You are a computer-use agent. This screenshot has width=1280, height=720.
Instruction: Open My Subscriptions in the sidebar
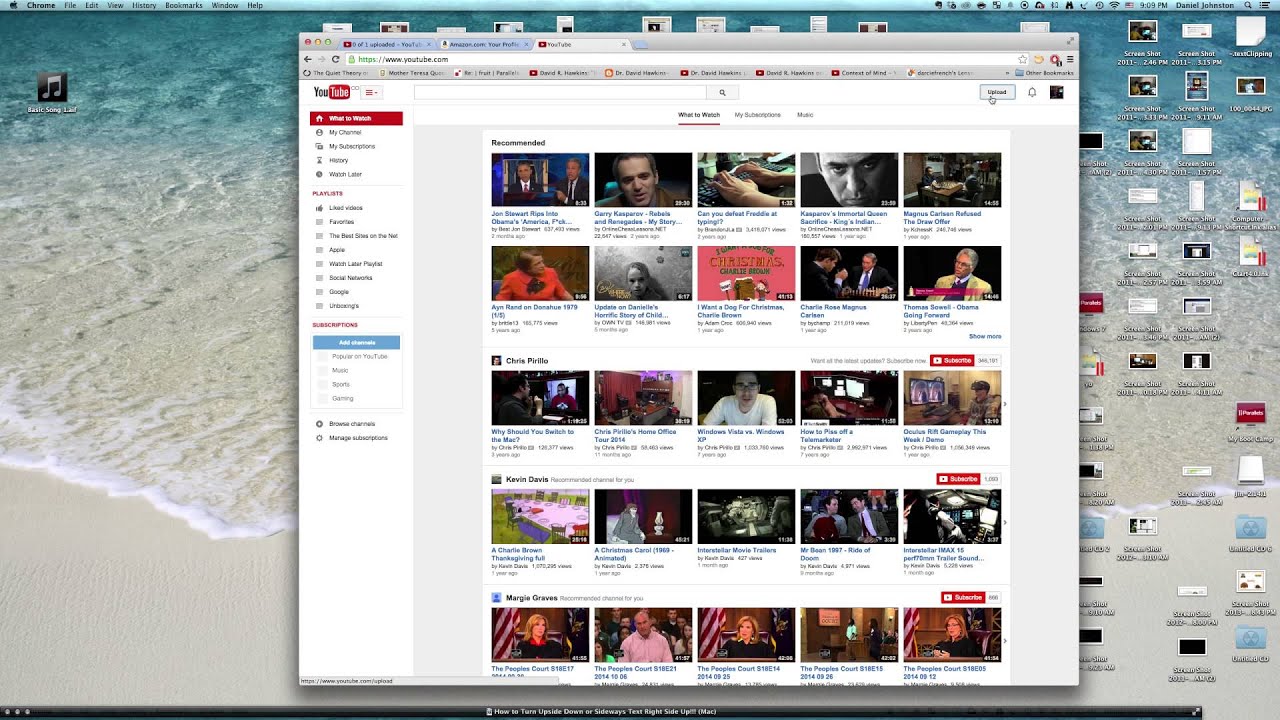352,146
